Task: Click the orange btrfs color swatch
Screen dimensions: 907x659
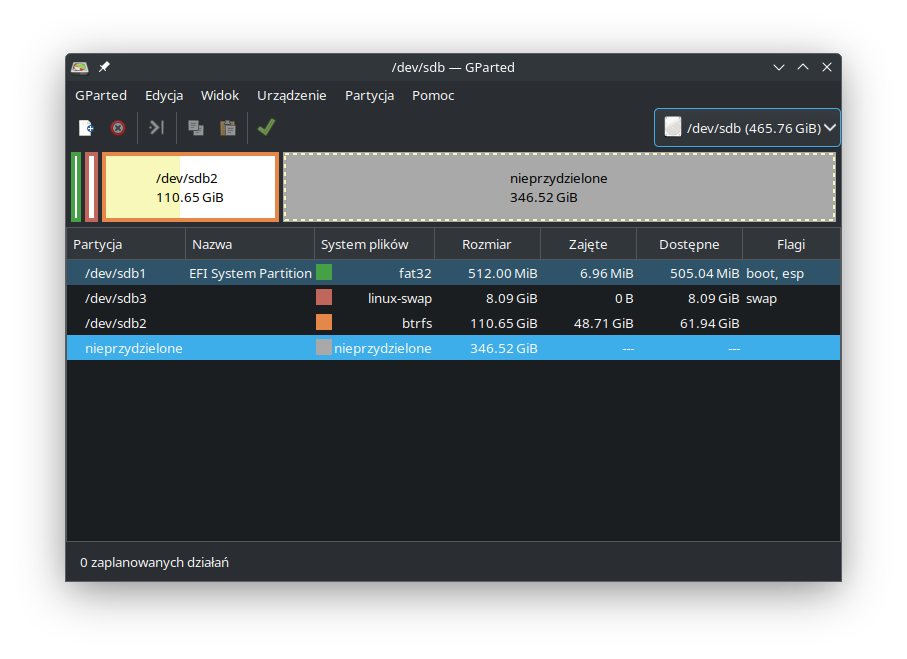Action: tap(324, 322)
